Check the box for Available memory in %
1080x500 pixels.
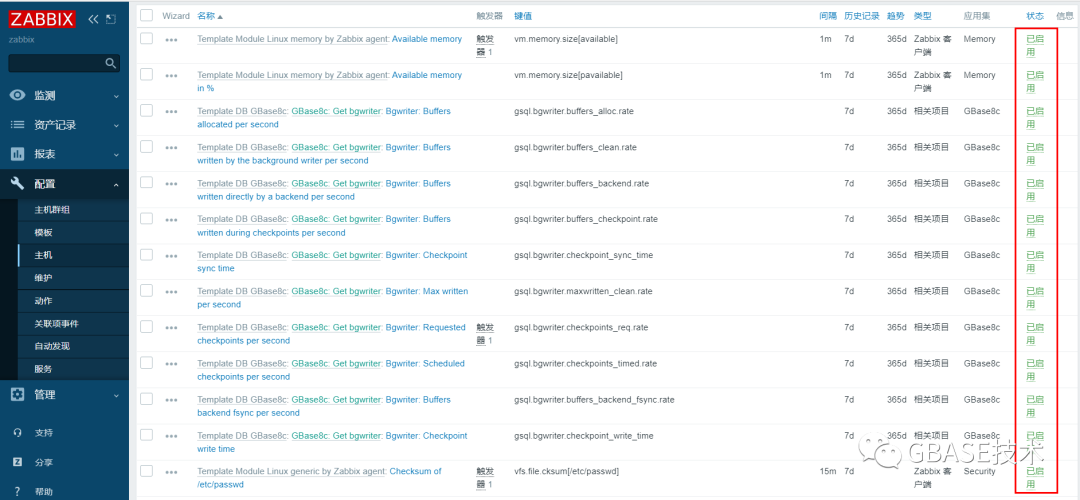[x=146, y=74]
